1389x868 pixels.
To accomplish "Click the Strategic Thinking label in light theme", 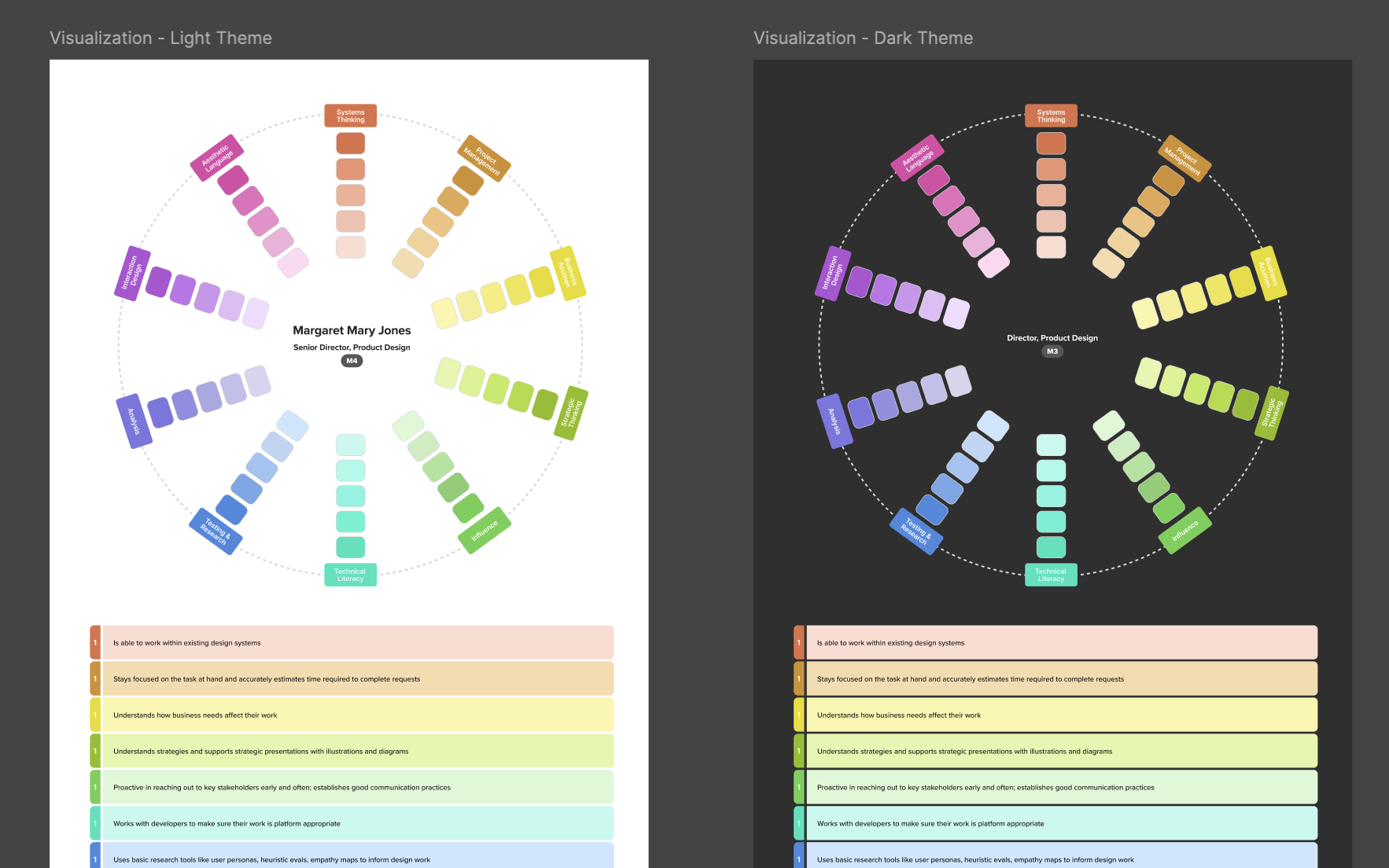I will [570, 411].
